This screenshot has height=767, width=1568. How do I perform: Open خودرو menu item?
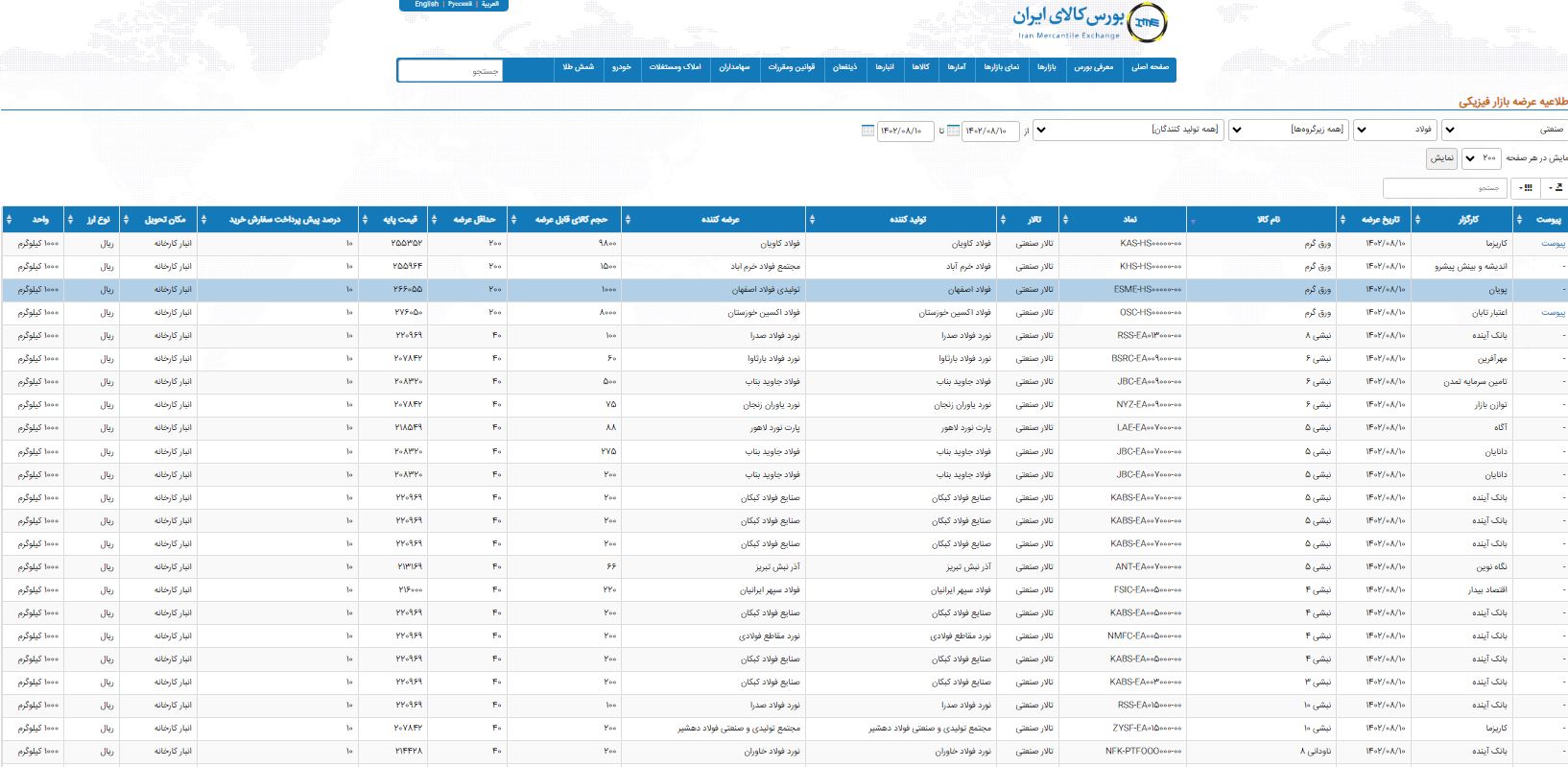pos(623,68)
